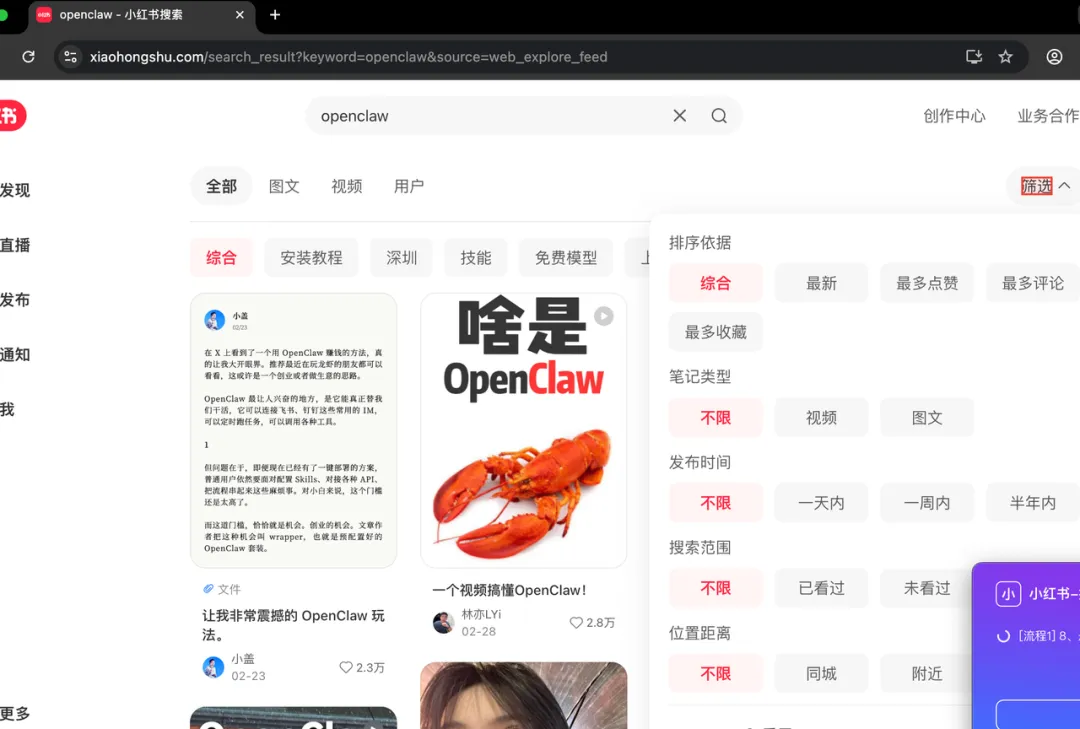Choose 不限 under 位置距离
This screenshot has height=729, width=1080.
[716, 673]
